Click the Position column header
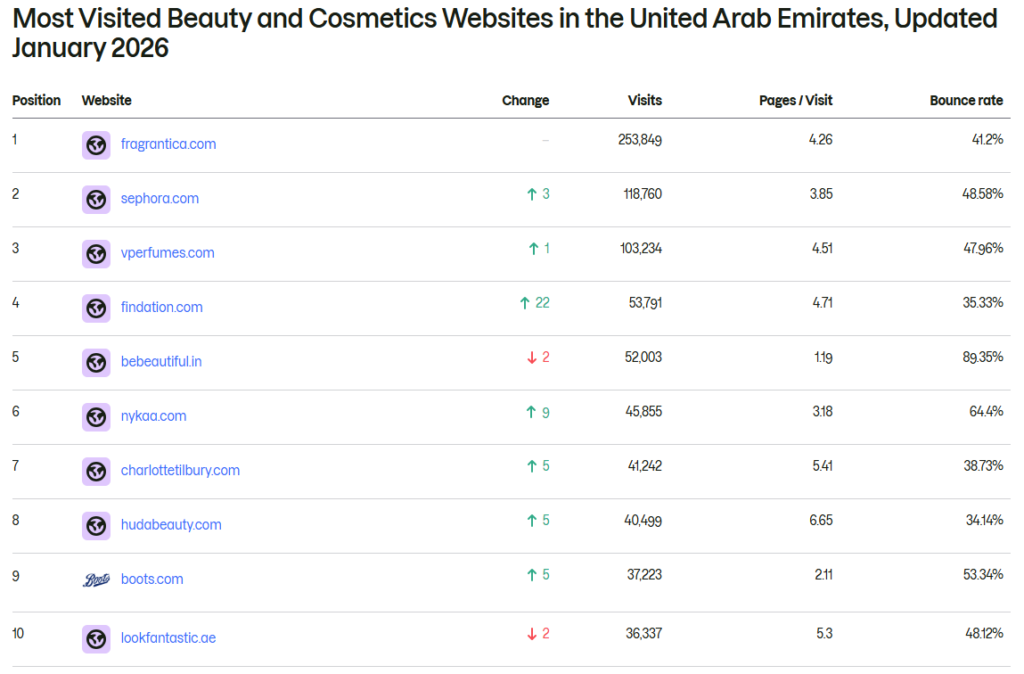This screenshot has height=674, width=1024. [37, 100]
